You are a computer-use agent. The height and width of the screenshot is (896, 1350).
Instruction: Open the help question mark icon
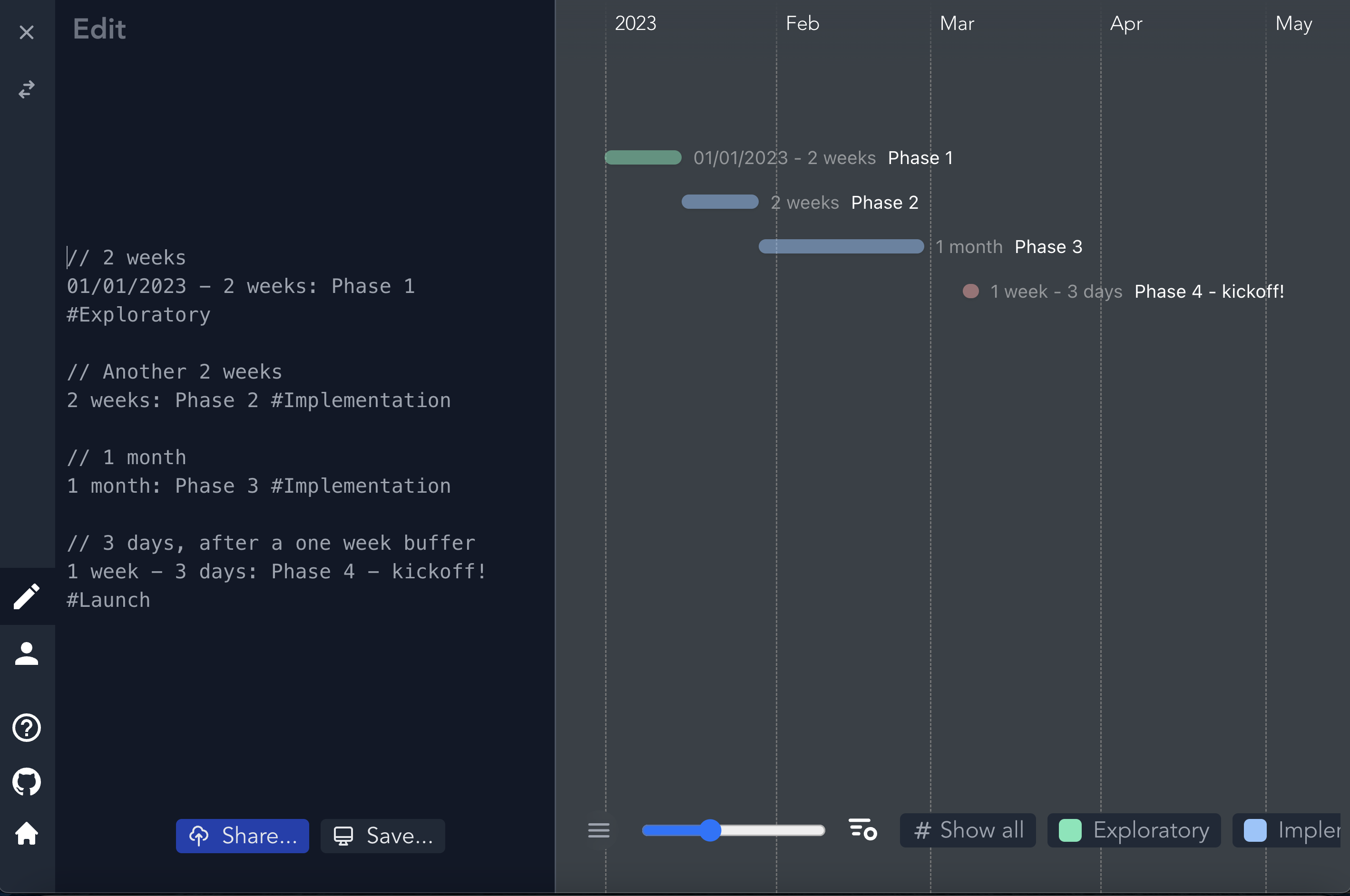[26, 728]
